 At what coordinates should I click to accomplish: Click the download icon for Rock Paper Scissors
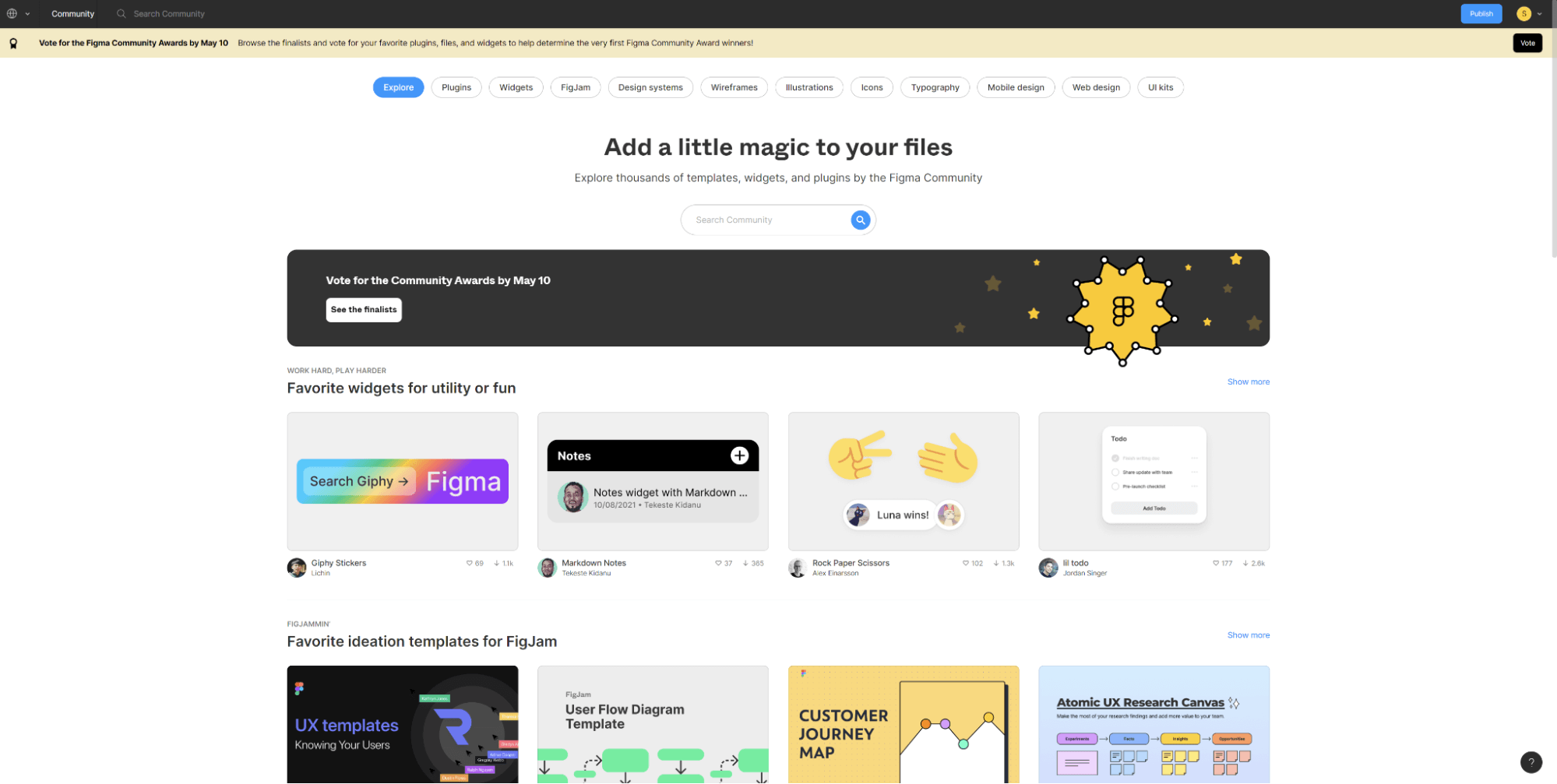[x=996, y=563]
